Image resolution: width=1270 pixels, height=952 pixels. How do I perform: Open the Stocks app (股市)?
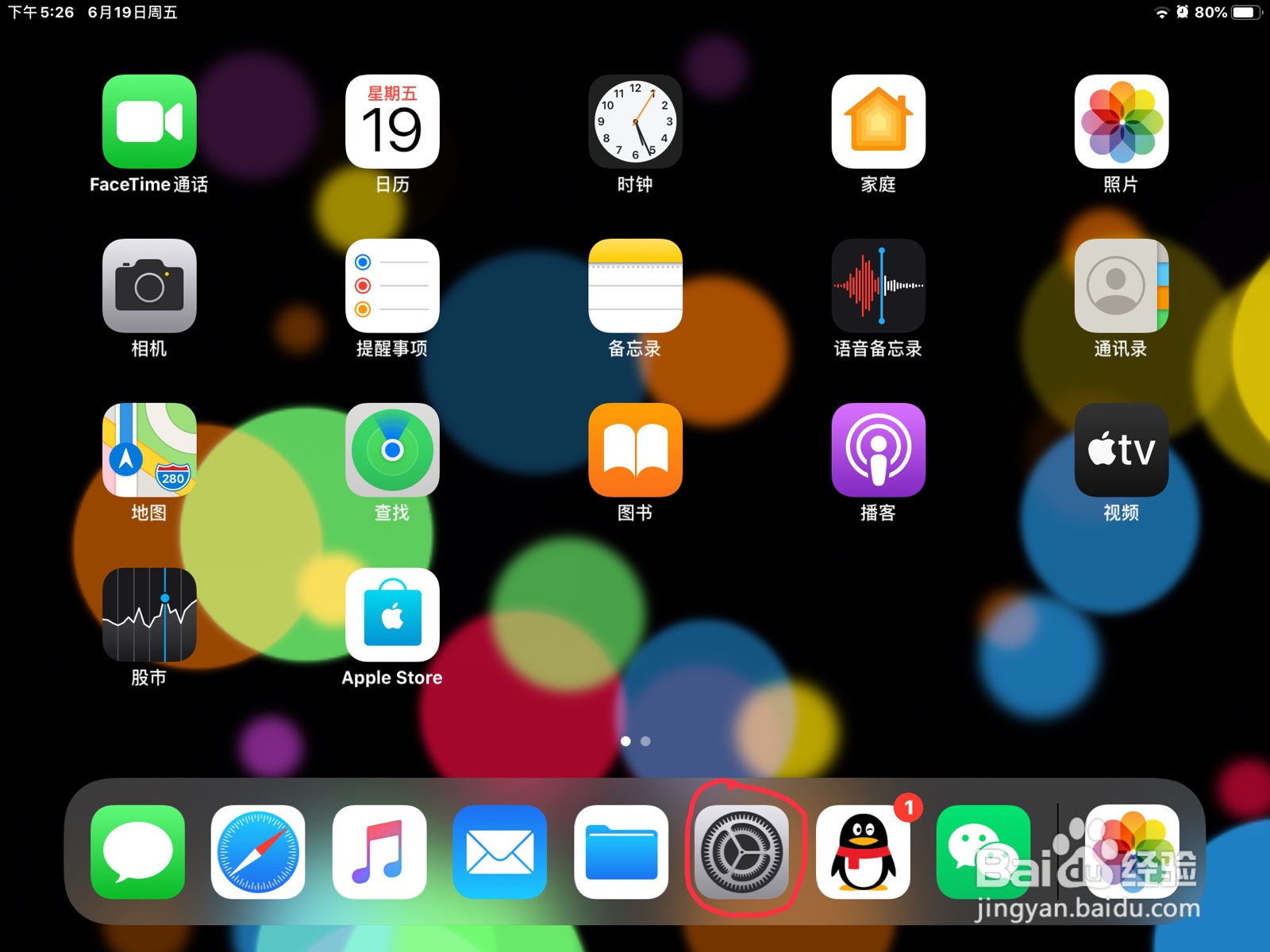pyautogui.click(x=149, y=615)
